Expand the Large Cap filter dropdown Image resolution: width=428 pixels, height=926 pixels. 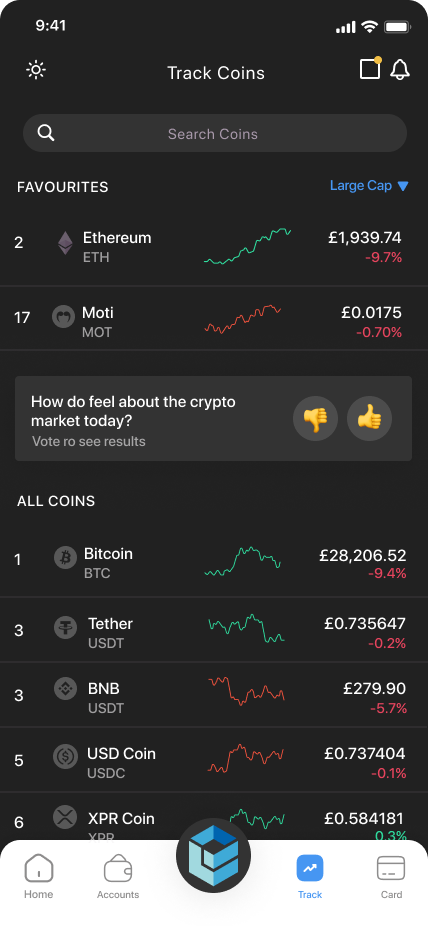click(369, 185)
